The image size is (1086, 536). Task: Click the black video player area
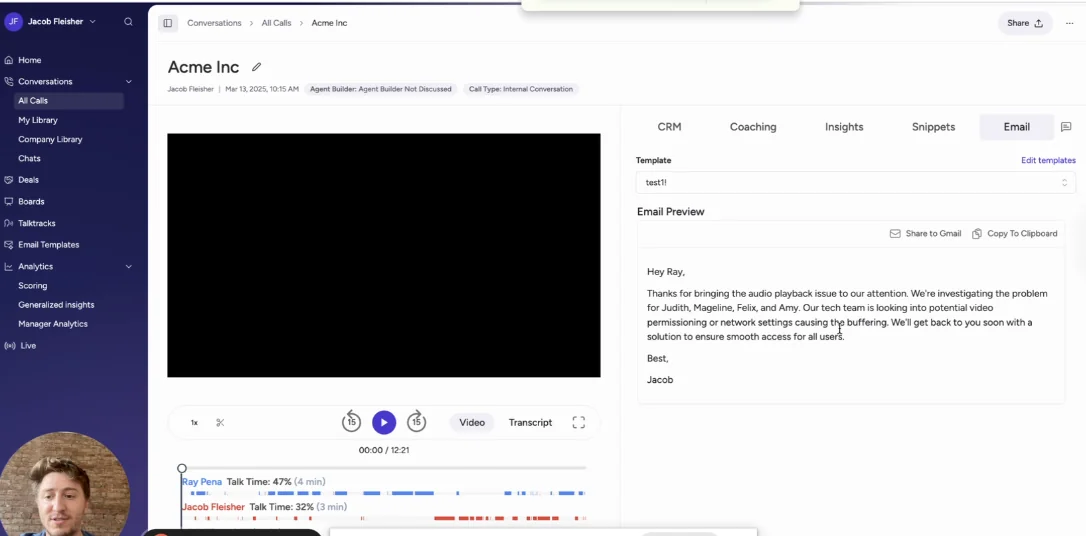pyautogui.click(x=384, y=256)
